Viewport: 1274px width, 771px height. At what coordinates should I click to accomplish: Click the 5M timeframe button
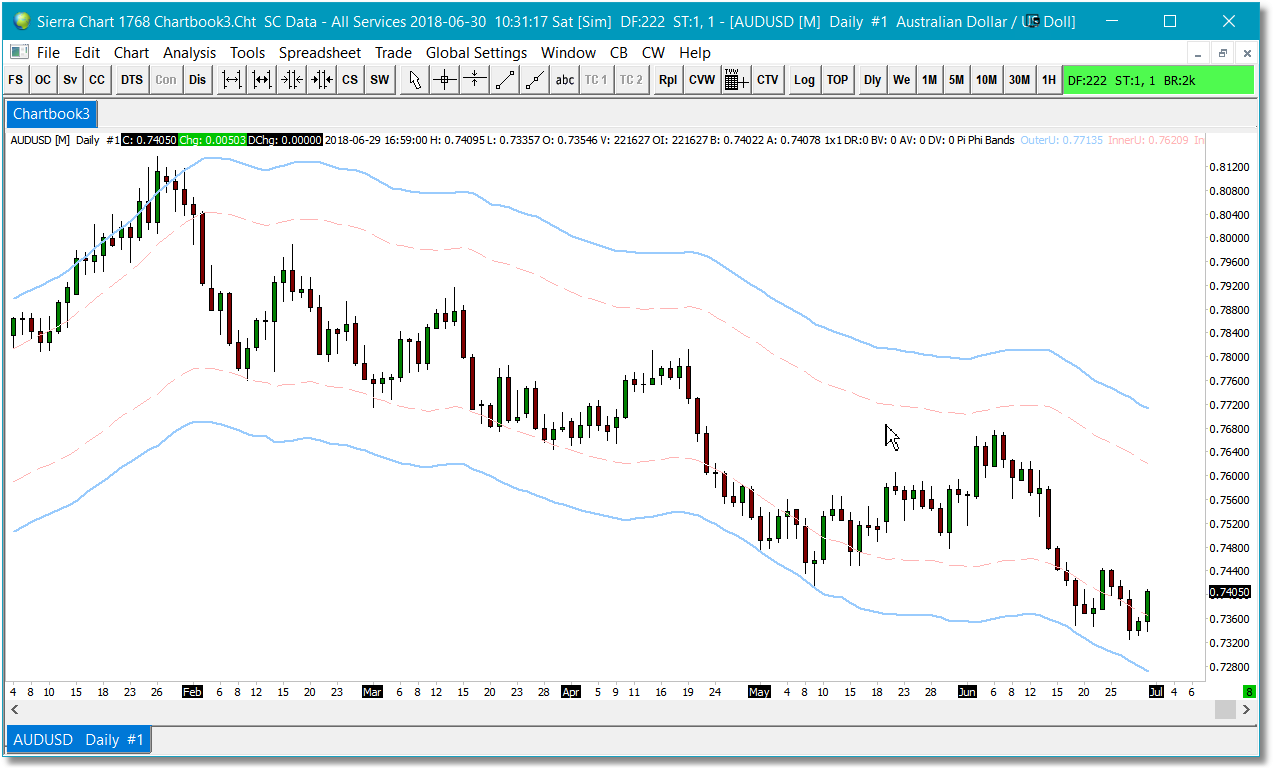(x=957, y=80)
